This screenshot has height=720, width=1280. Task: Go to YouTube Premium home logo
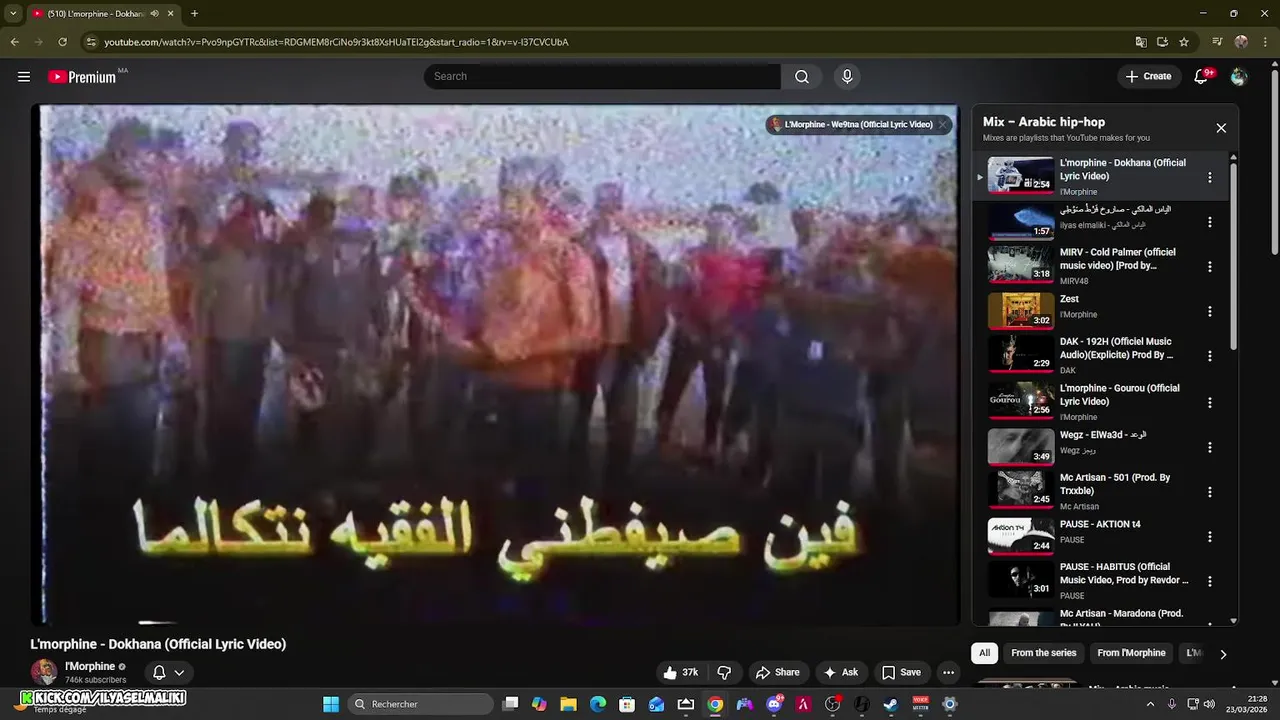pos(83,77)
